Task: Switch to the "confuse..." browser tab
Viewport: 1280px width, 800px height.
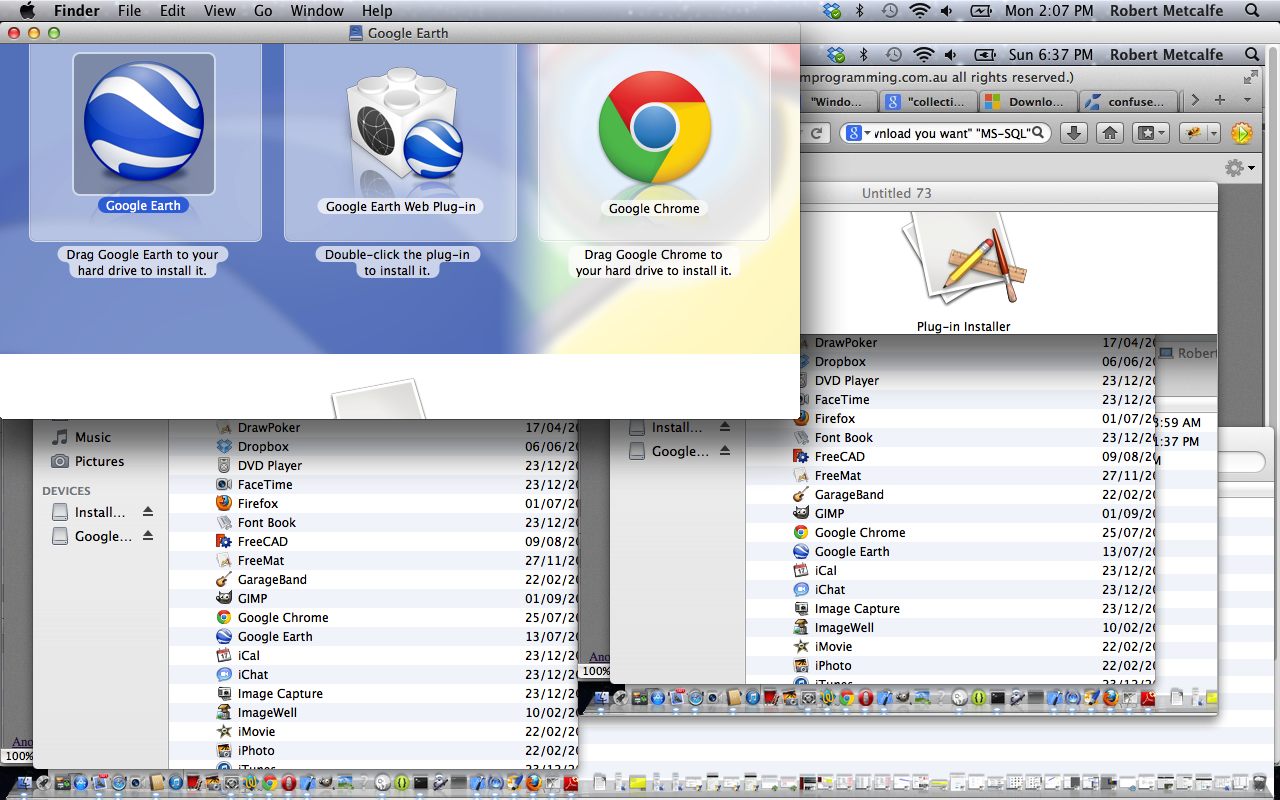Action: (1127, 101)
